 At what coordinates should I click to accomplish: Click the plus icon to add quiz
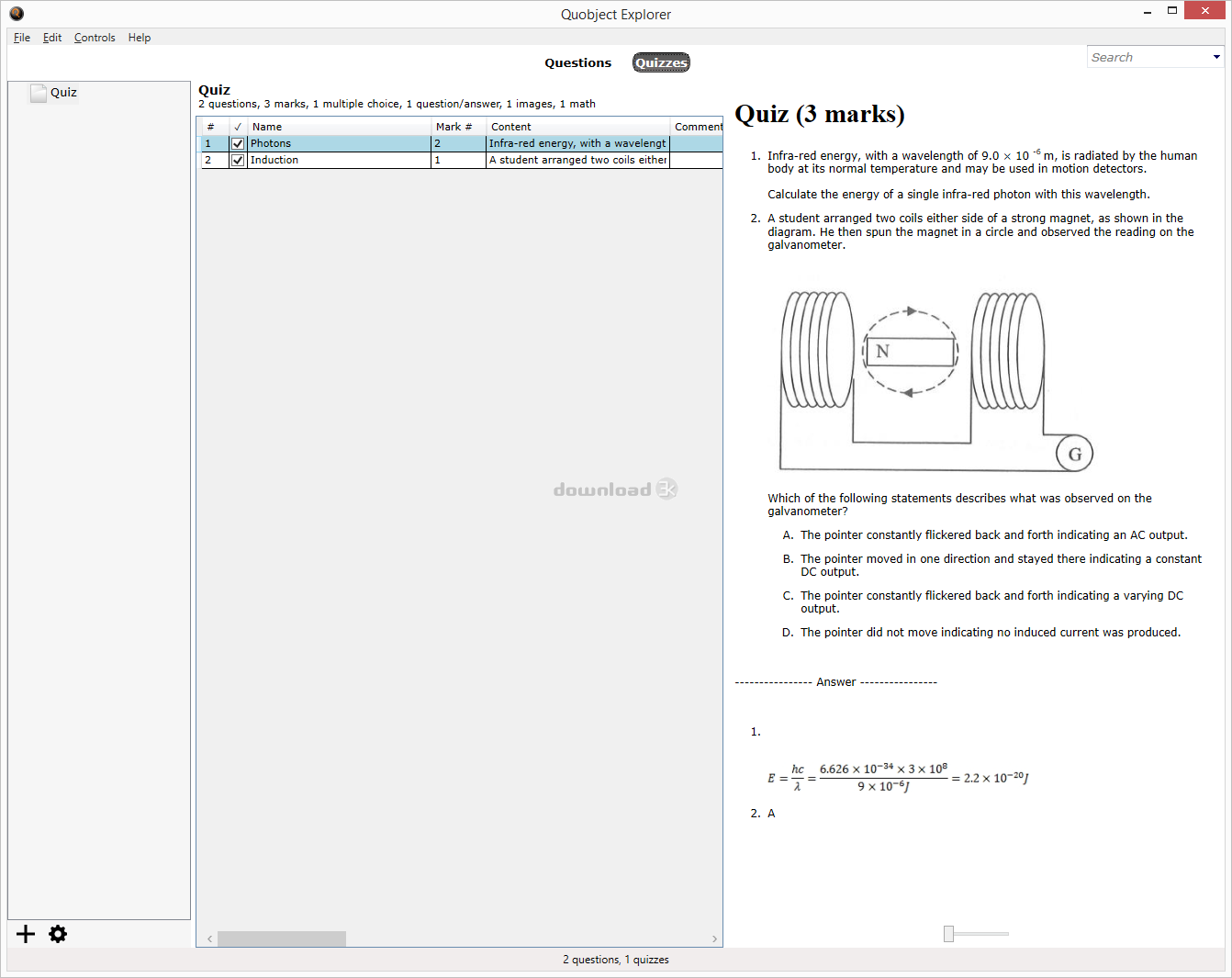click(x=26, y=934)
